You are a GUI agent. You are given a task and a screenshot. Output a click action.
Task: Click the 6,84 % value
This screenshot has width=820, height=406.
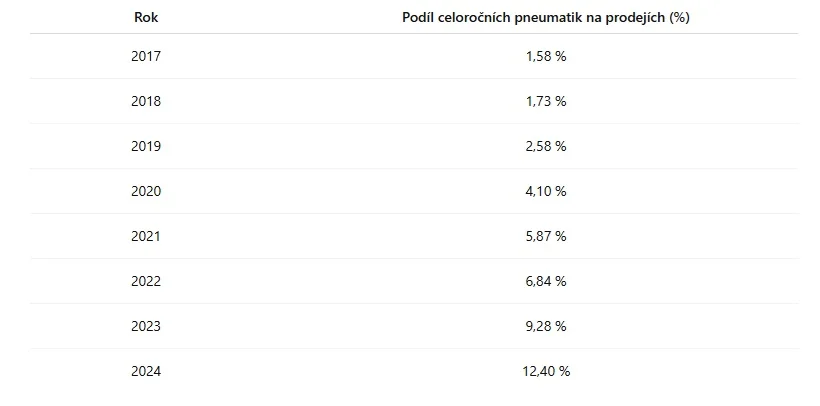click(546, 281)
